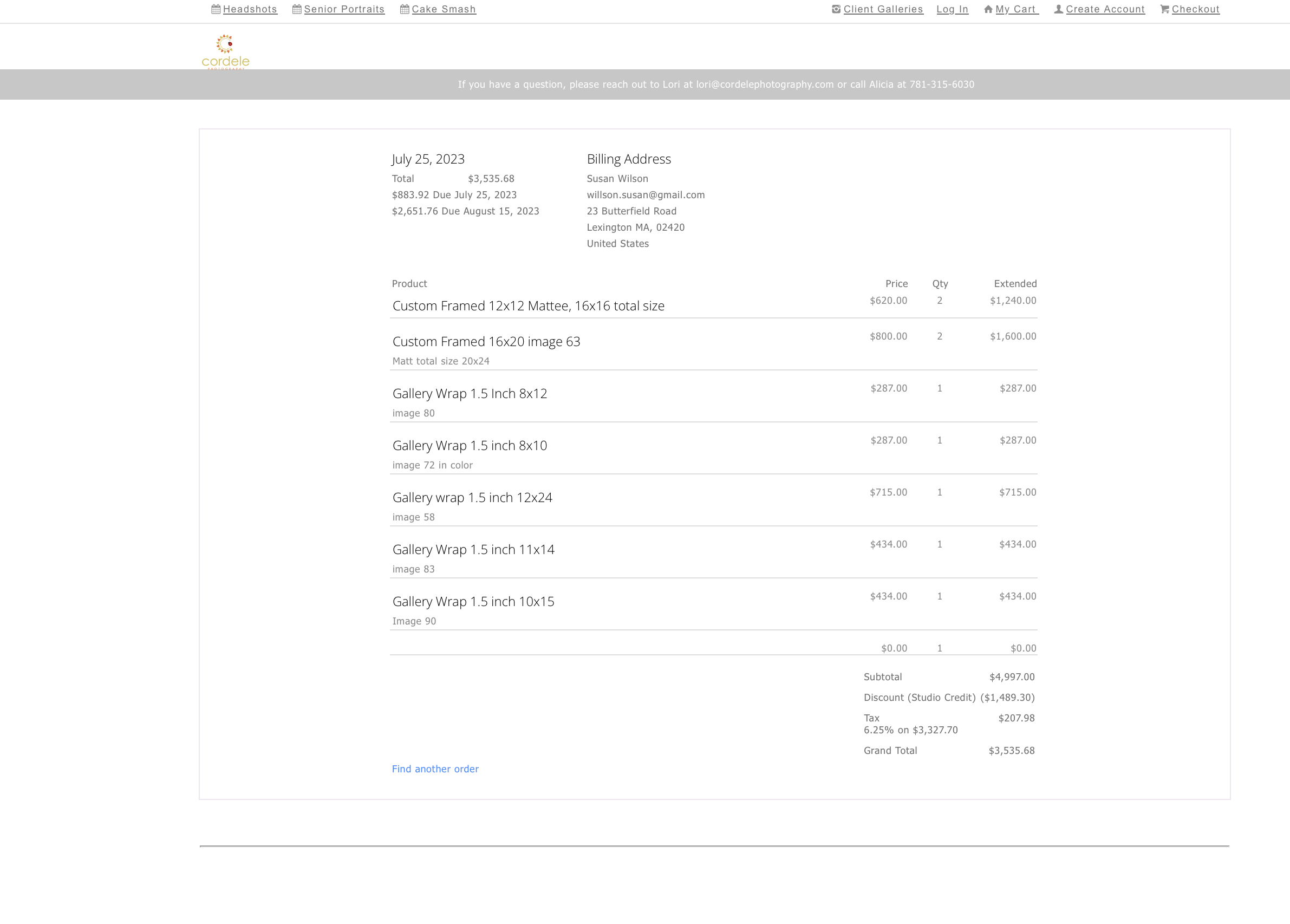Click the person icon beside Create Account
The height and width of the screenshot is (924, 1290).
[1059, 9]
